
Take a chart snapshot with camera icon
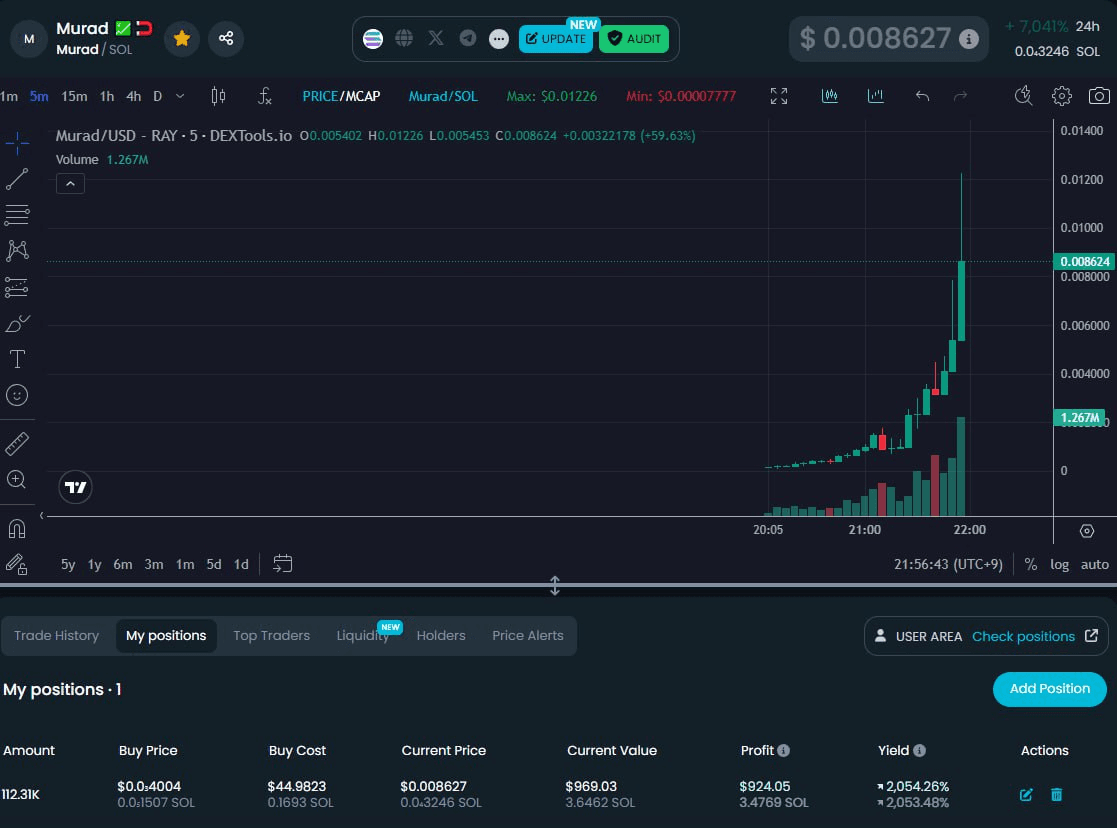point(1099,96)
